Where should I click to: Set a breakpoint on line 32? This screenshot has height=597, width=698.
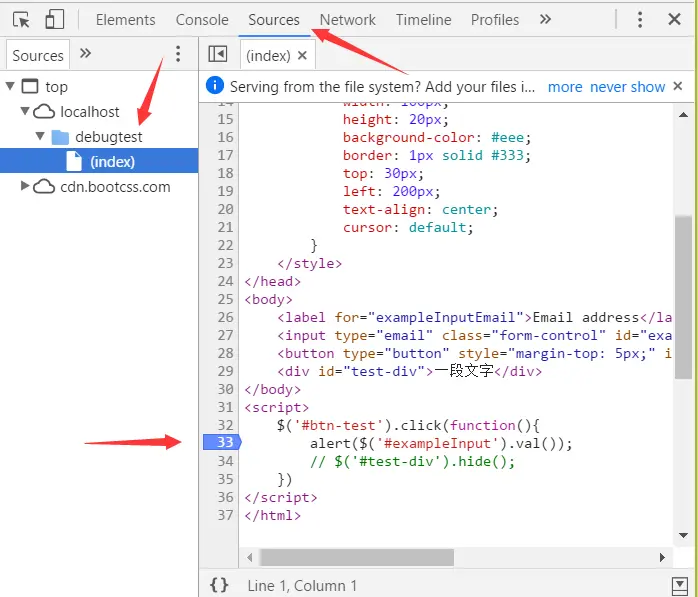pyautogui.click(x=225, y=425)
